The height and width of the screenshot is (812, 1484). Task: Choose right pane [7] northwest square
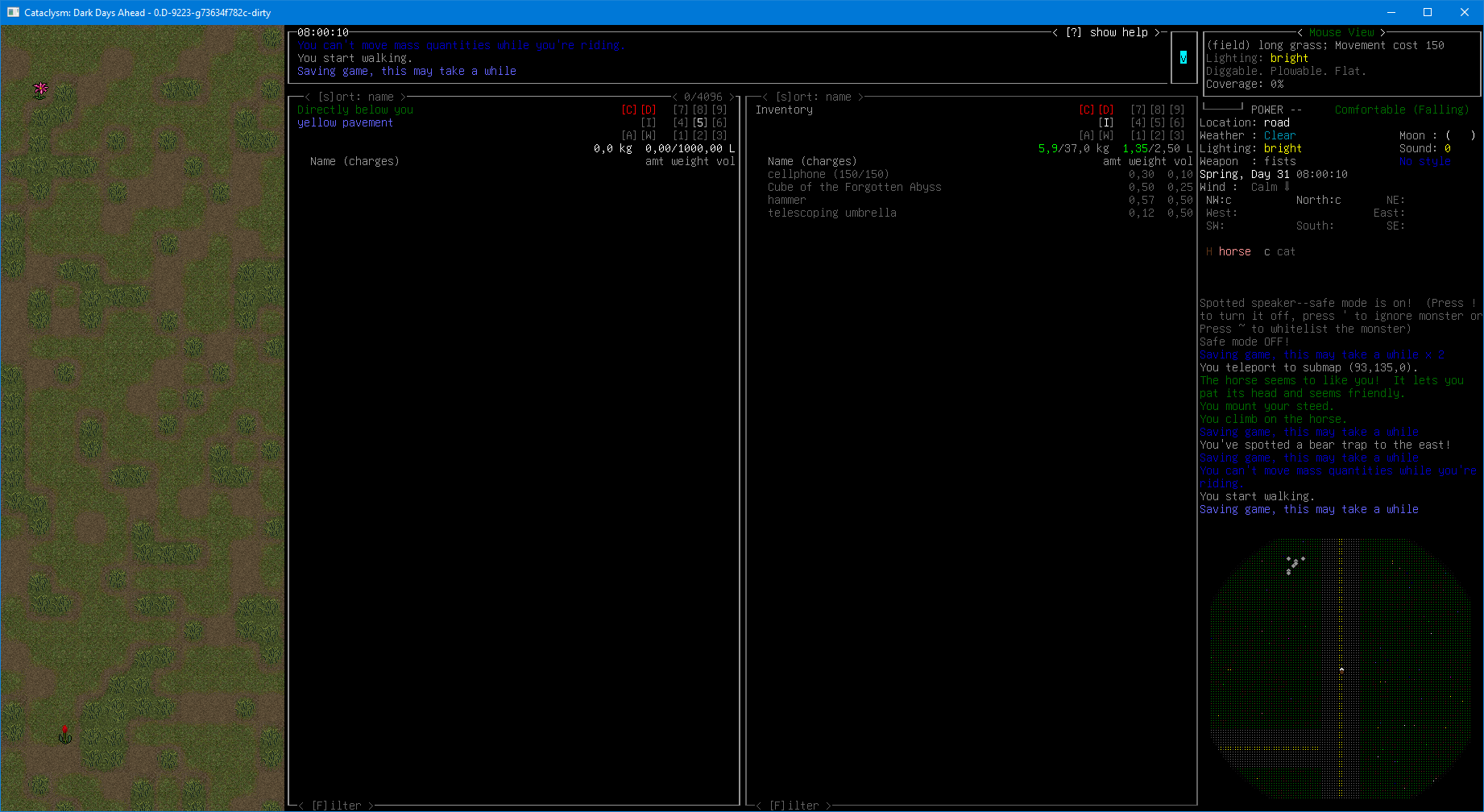point(1138,110)
